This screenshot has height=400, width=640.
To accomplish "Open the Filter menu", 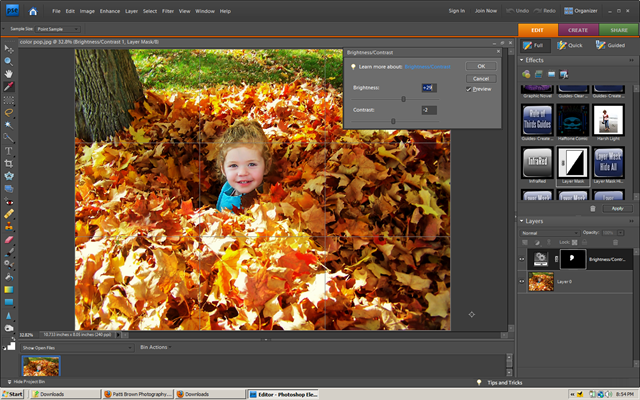I will (x=168, y=11).
